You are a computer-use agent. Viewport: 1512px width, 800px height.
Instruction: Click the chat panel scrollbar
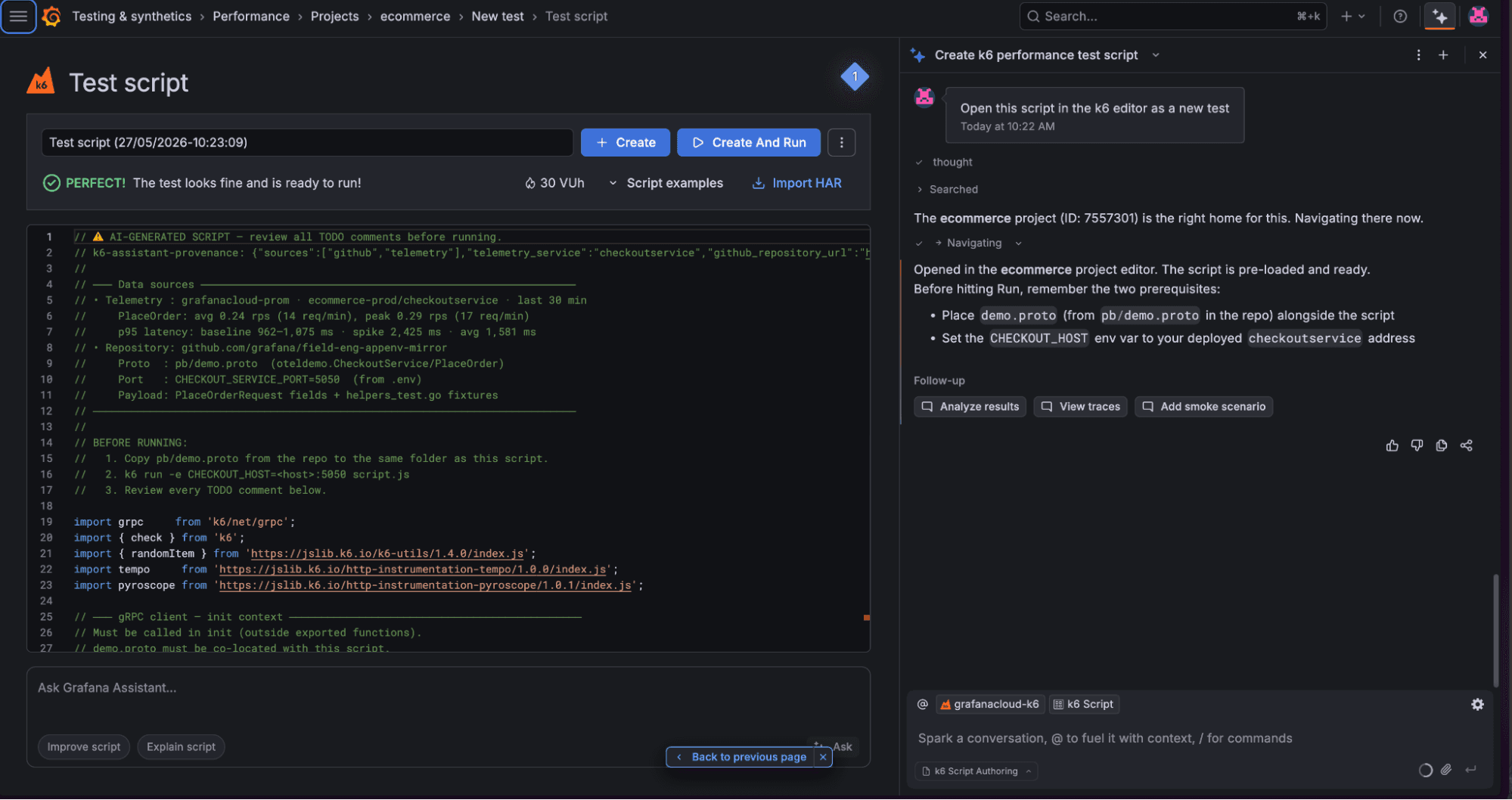click(1495, 630)
